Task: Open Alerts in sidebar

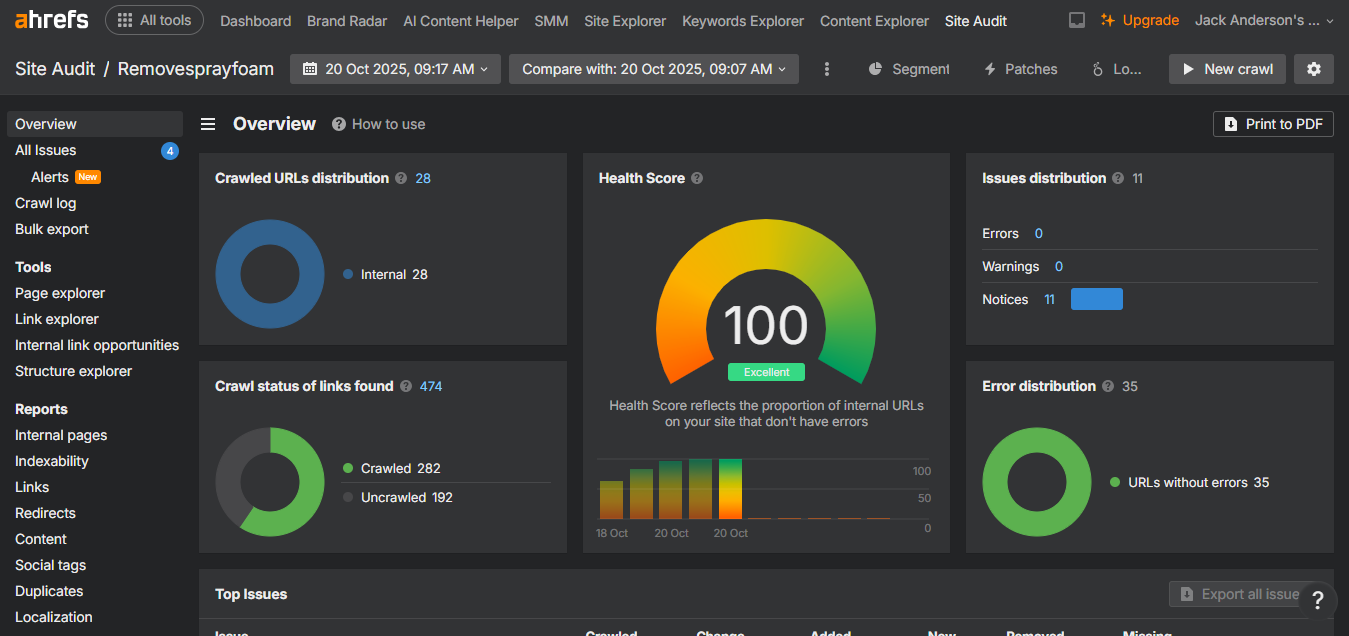Action: 50,177
